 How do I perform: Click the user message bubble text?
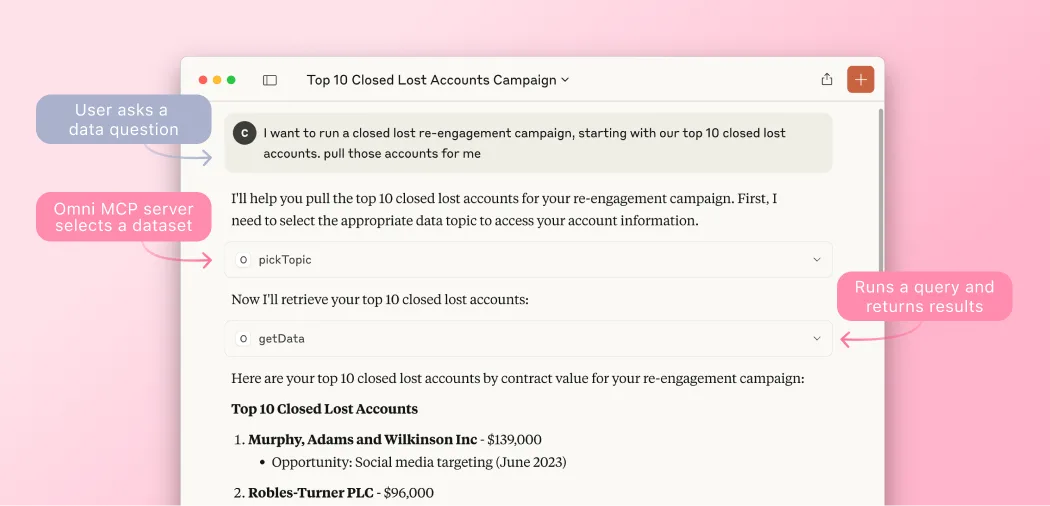(524, 143)
